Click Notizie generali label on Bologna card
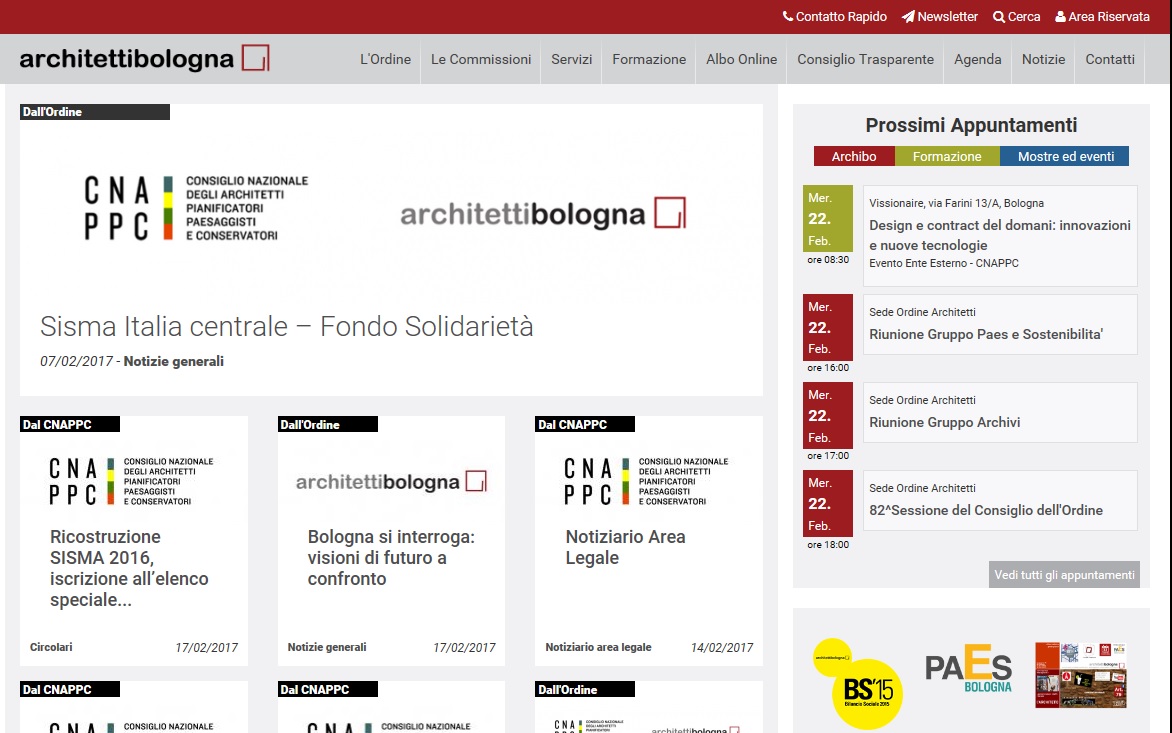 tap(327, 647)
